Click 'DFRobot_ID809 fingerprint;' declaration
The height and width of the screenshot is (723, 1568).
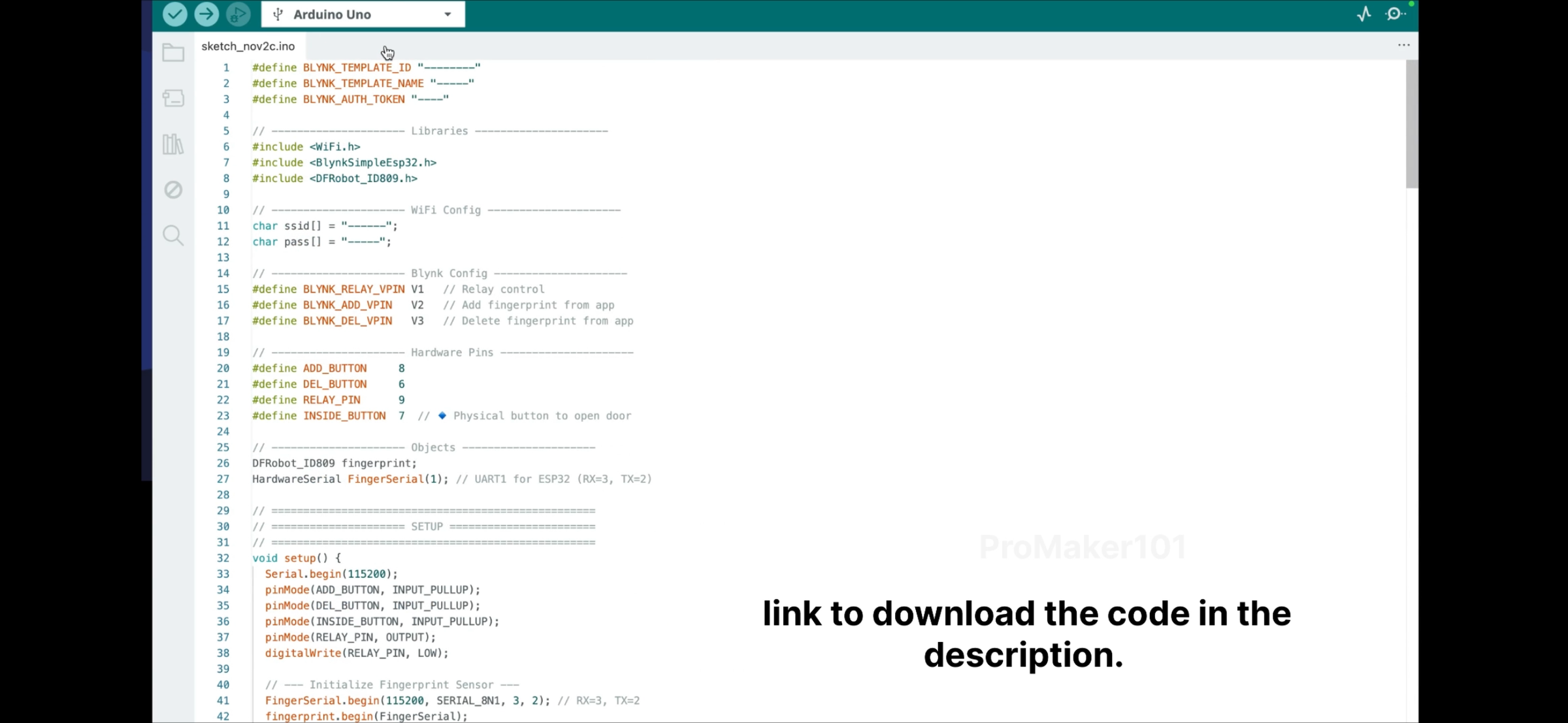pyautogui.click(x=335, y=463)
